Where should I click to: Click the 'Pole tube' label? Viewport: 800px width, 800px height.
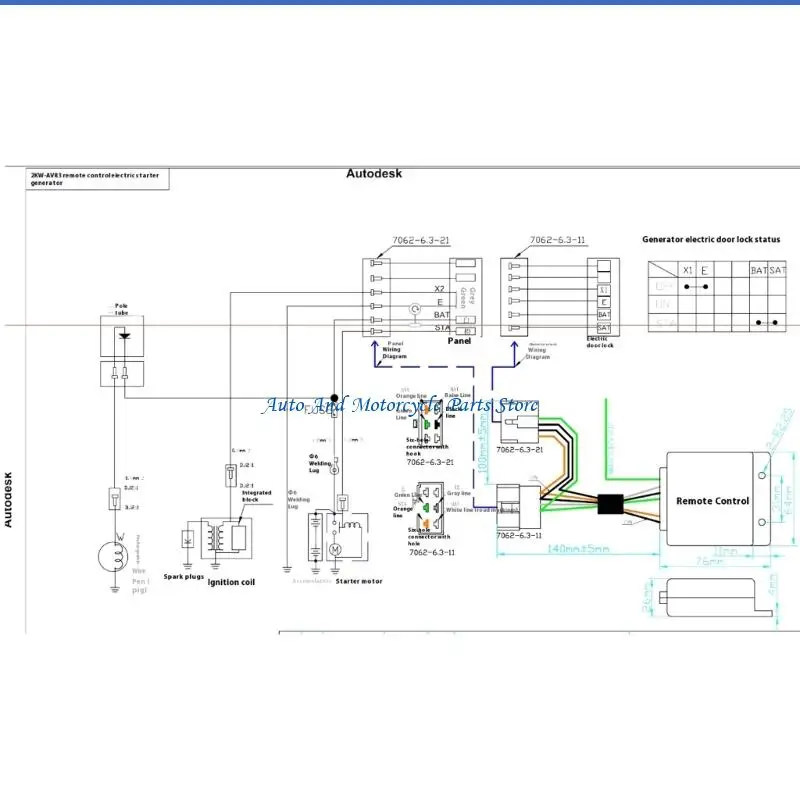pyautogui.click(x=121, y=309)
